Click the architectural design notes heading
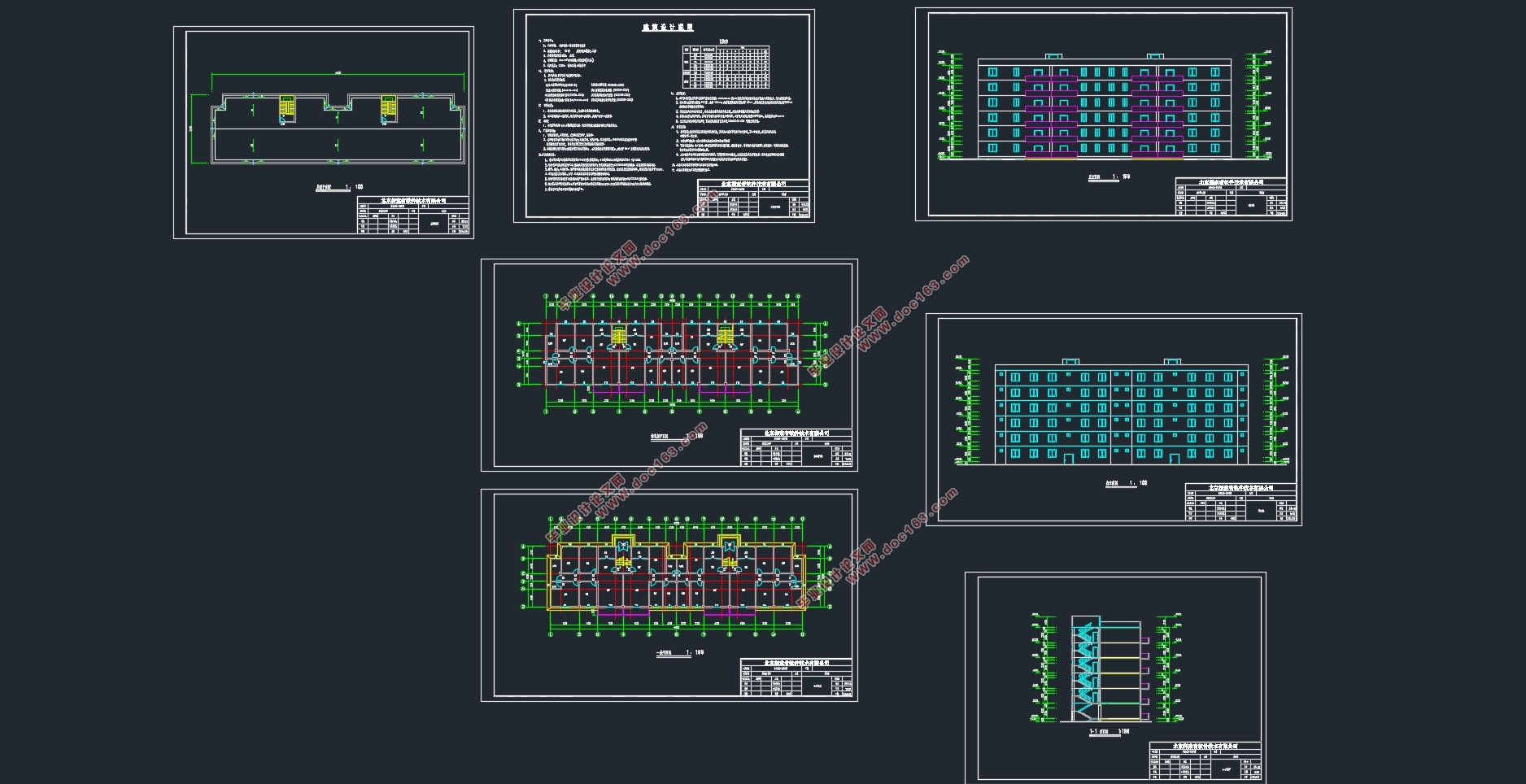The width and height of the screenshot is (1526, 784). coord(668,27)
